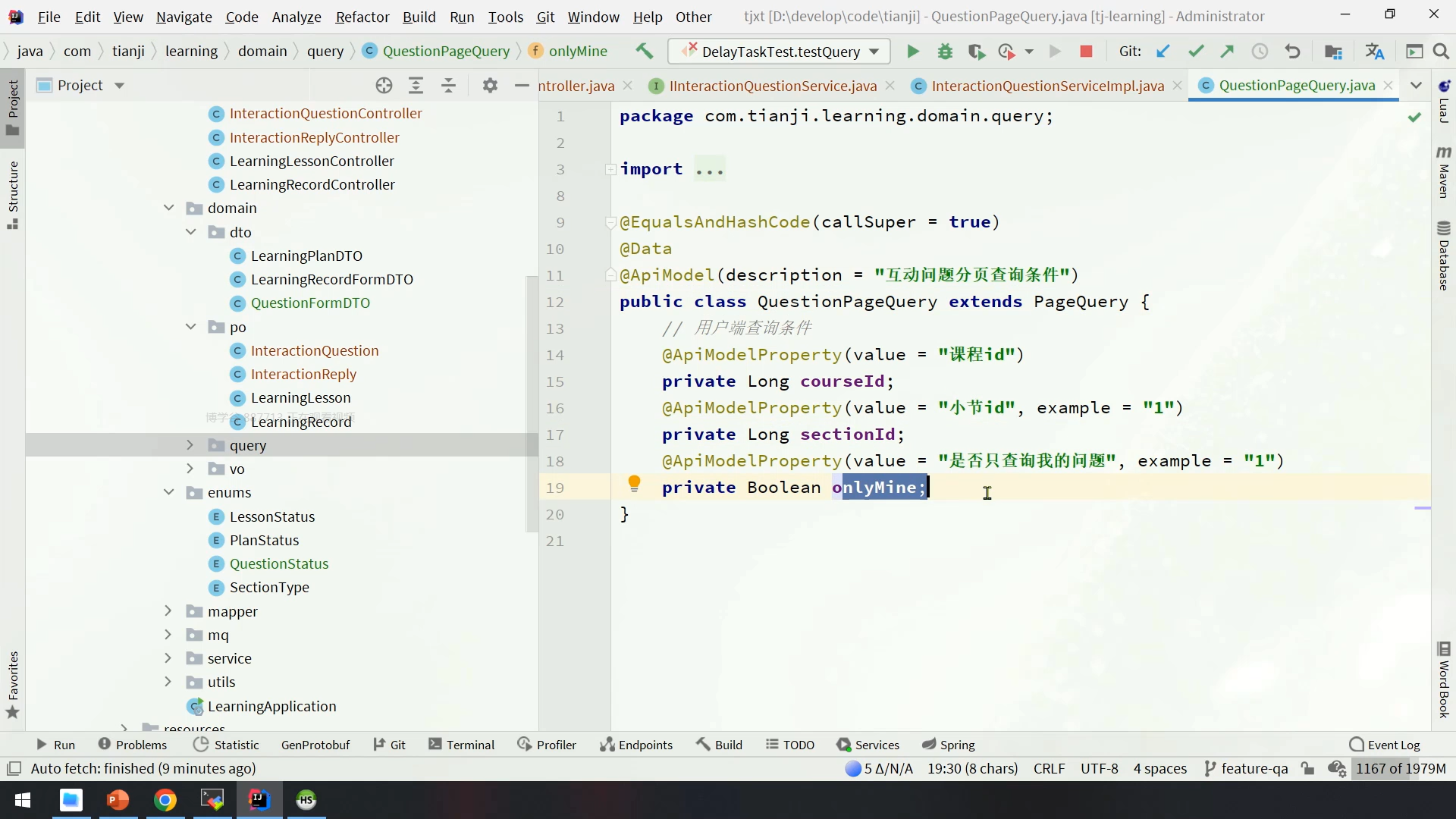
Task: Click the locate target icon in Project panel
Action: coord(384,86)
